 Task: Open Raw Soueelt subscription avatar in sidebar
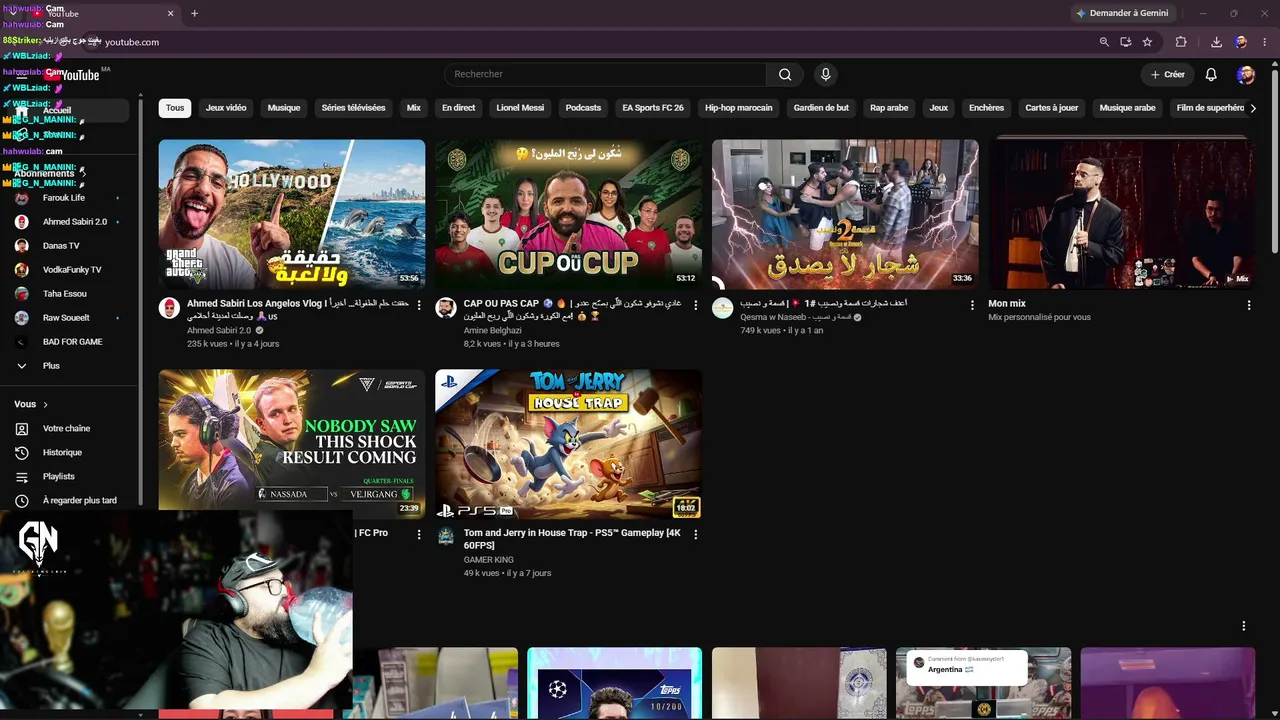point(22,318)
